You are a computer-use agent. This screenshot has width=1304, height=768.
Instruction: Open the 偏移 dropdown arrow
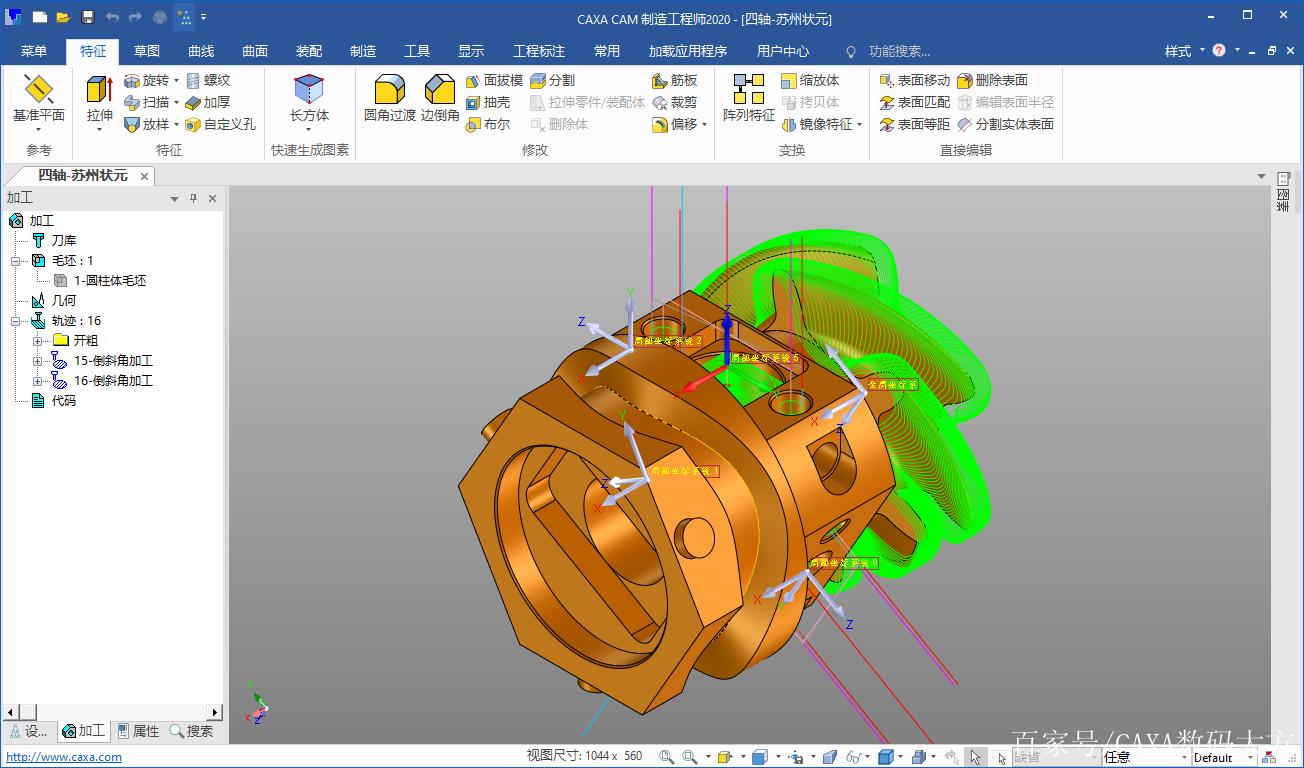[704, 124]
